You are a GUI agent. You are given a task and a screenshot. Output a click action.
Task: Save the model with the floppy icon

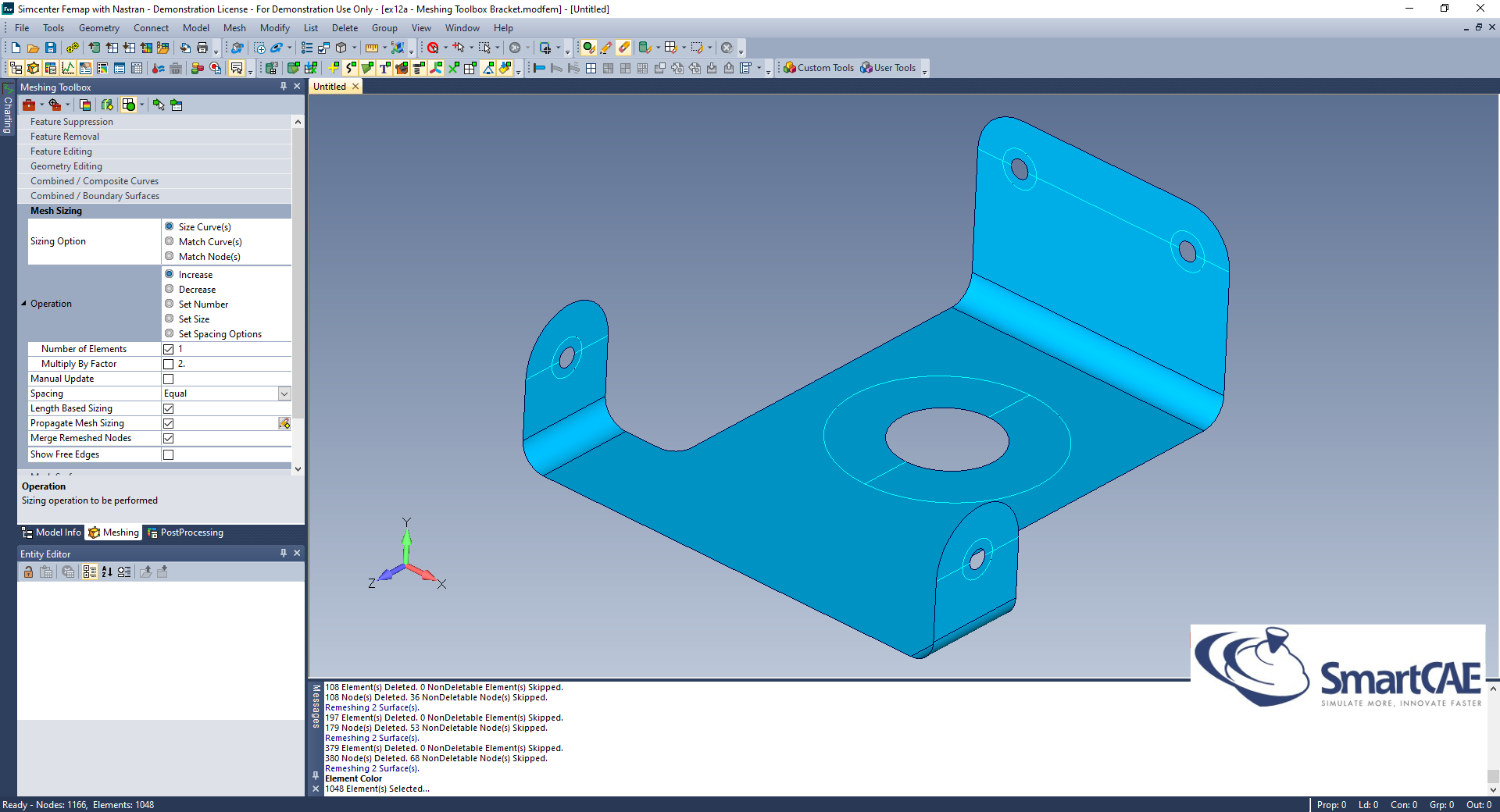tap(50, 48)
